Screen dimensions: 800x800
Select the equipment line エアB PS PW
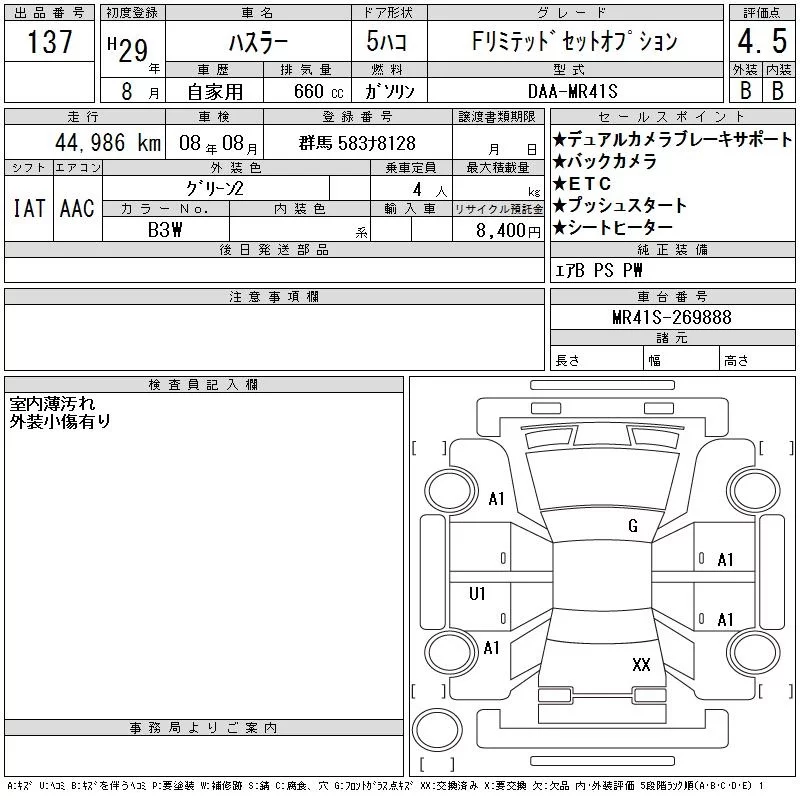(x=598, y=270)
